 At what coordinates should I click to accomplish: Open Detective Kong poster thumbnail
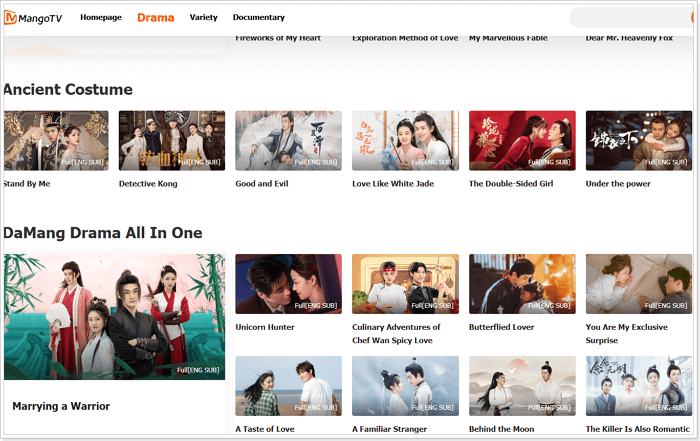point(171,140)
